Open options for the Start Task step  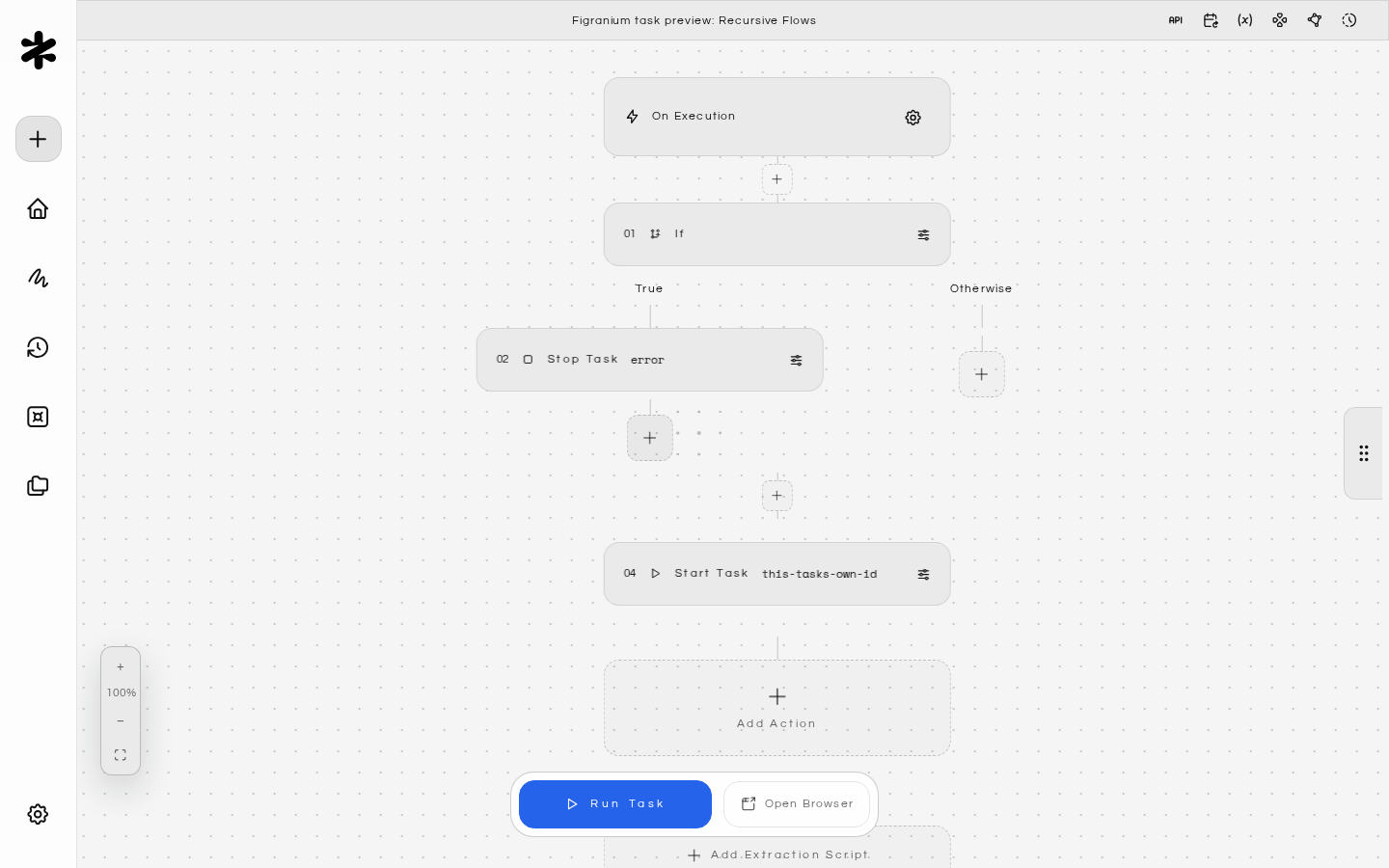(923, 574)
